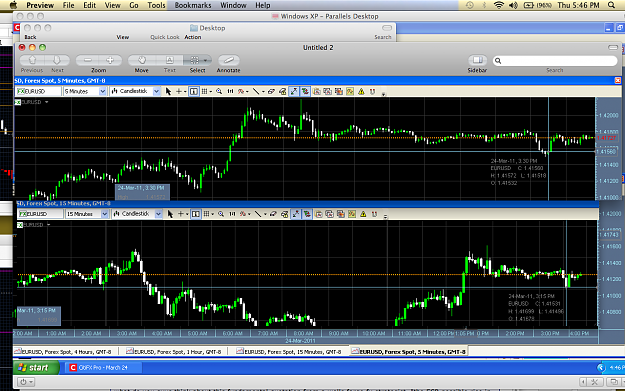Click yellow alert triangle in 5 Minutes chart toolbar
This screenshot has width=625, height=391.
click(361, 91)
